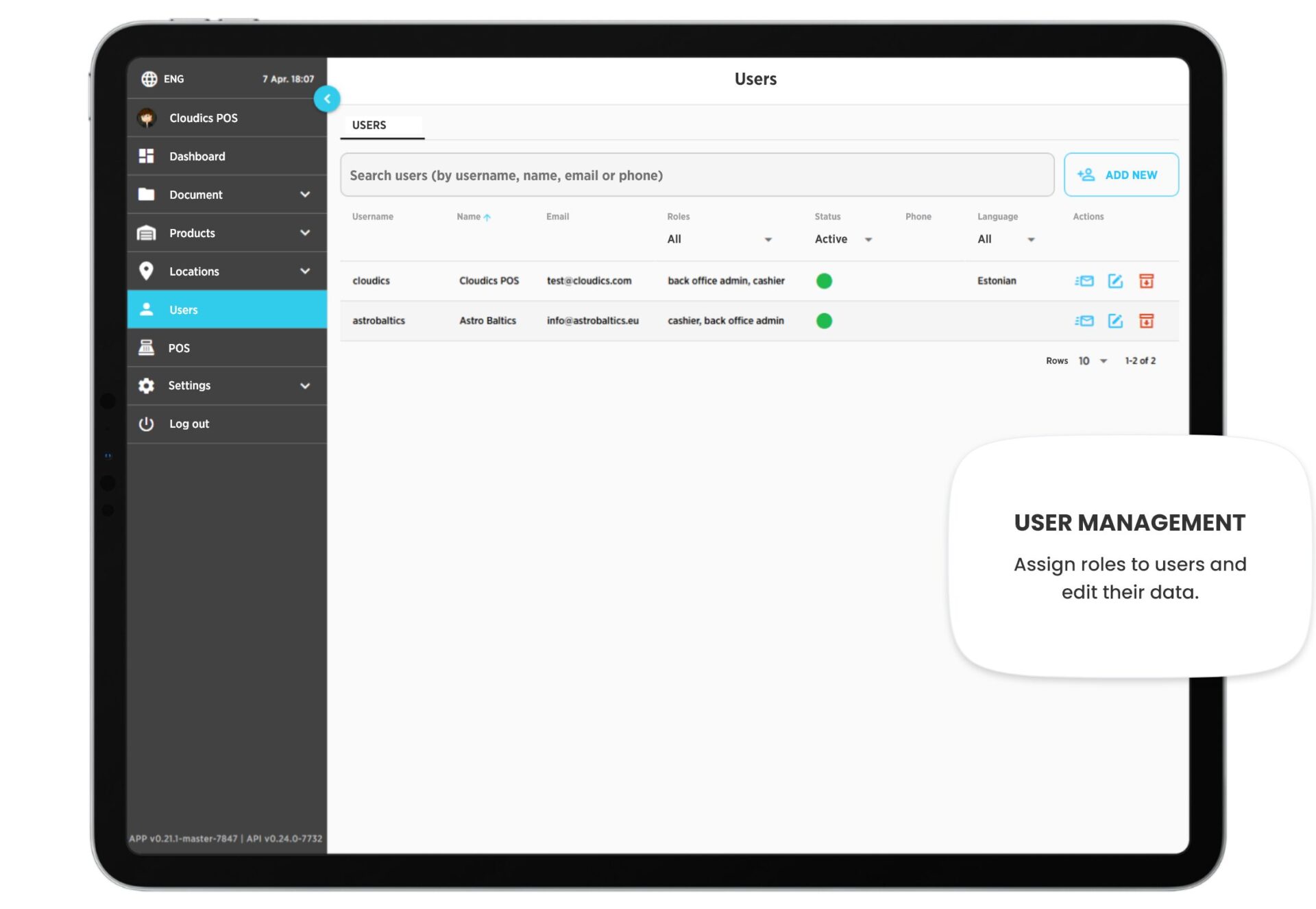Collapse sidebar with the blue arrow button
This screenshot has height=909, width=1316.
327,99
